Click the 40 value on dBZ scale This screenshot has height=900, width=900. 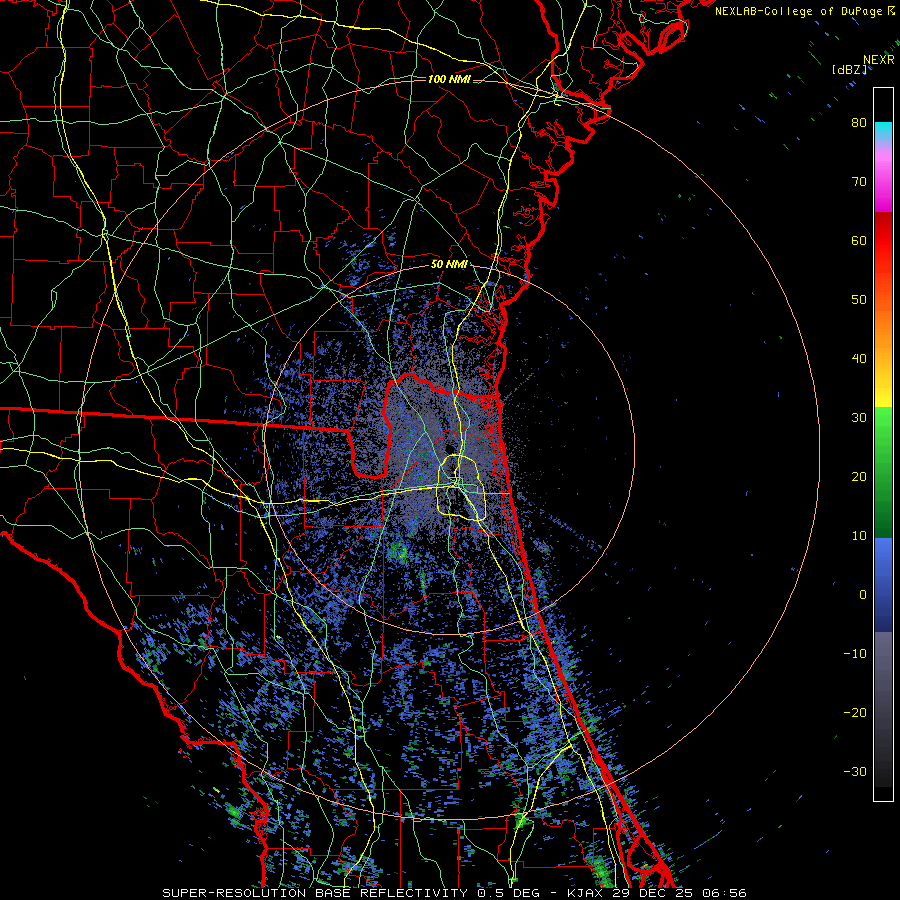pyautogui.click(x=859, y=359)
